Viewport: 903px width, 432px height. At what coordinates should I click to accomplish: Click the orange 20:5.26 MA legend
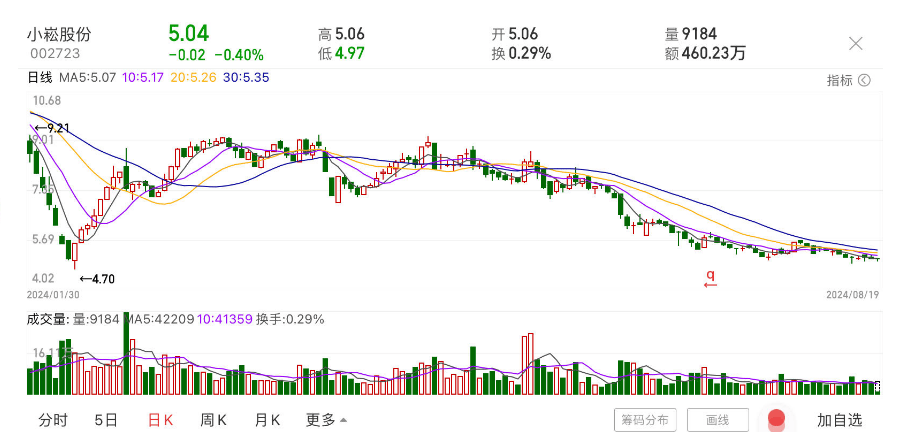tap(194, 77)
